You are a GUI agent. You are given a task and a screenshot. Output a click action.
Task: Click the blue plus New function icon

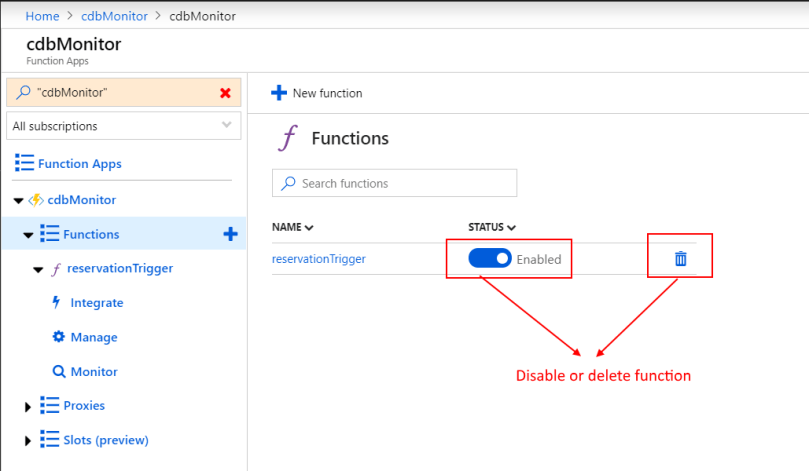pos(279,93)
